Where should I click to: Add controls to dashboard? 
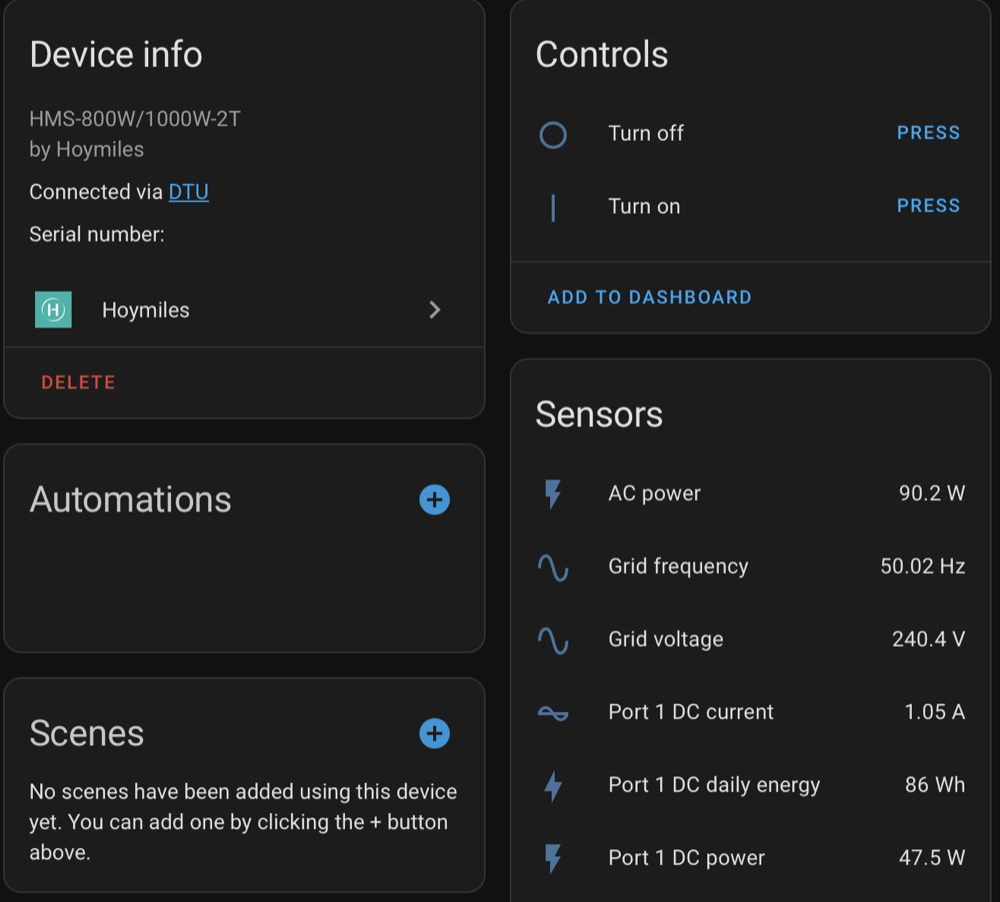pos(649,297)
